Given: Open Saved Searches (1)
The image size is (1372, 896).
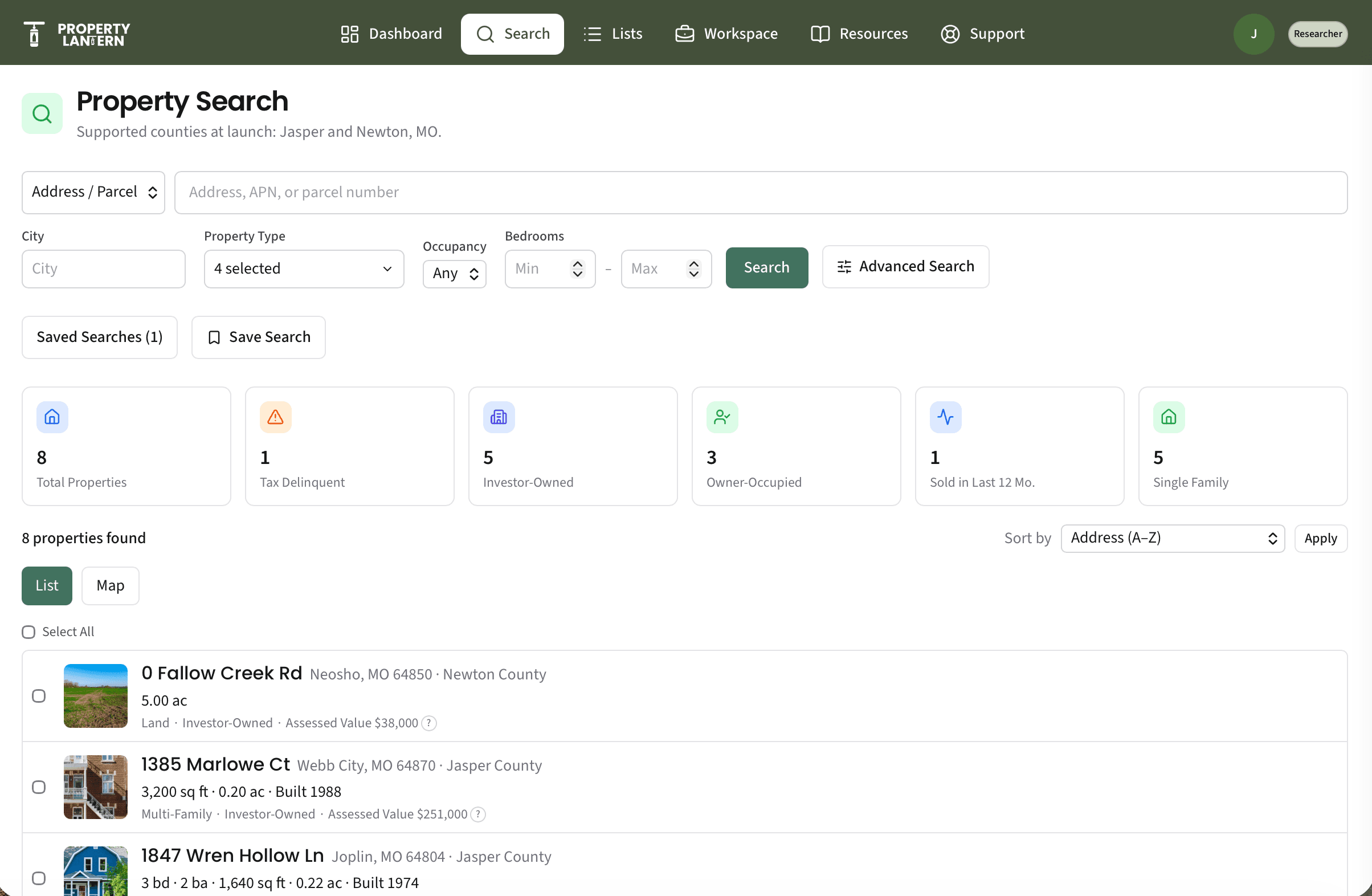Looking at the screenshot, I should click(x=100, y=337).
